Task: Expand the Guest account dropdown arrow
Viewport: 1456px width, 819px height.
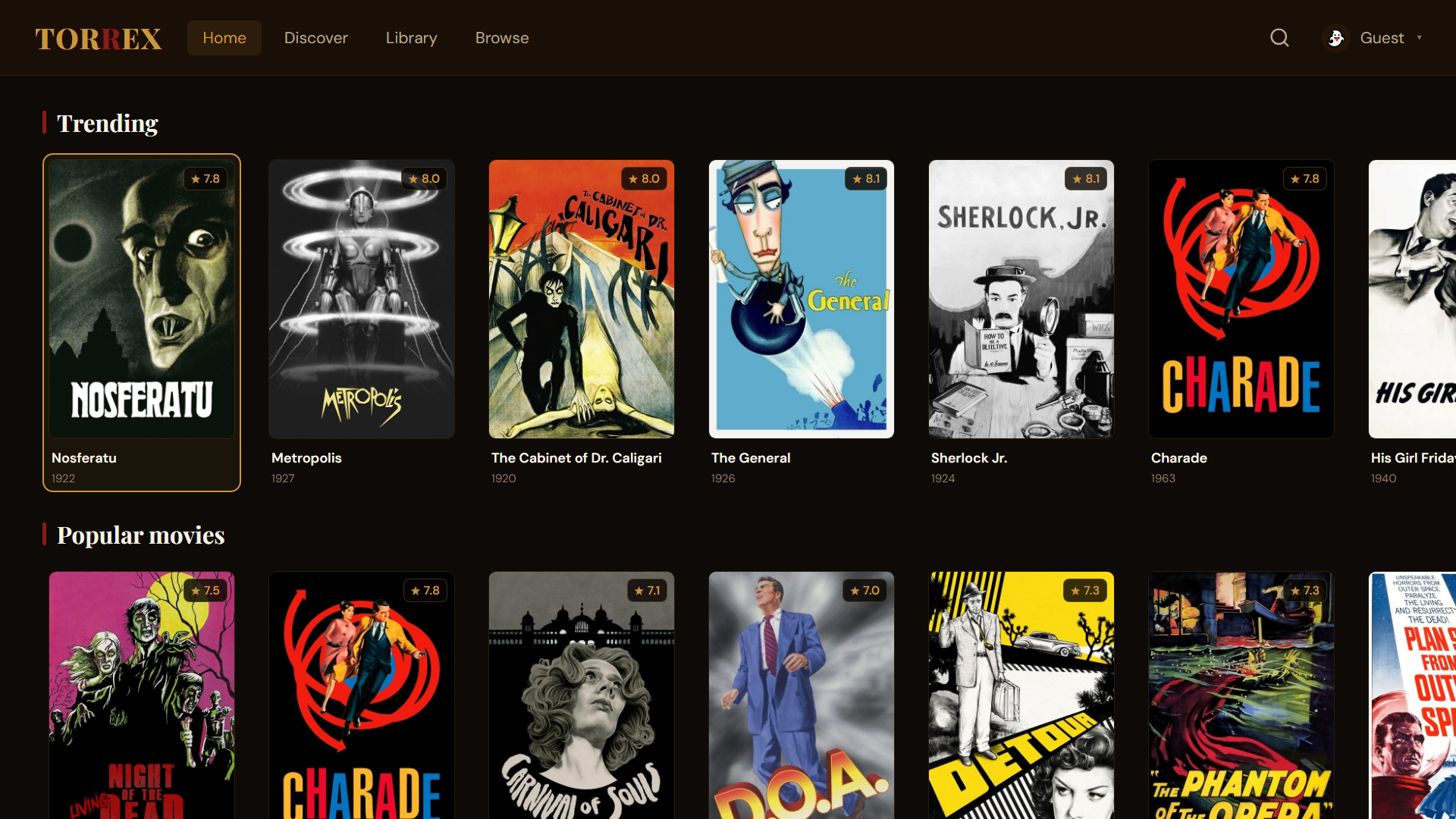Action: tap(1419, 38)
